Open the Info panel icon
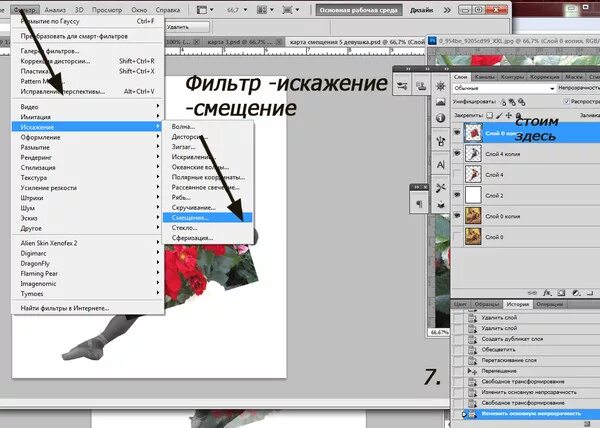The width and height of the screenshot is (600, 428). [440, 118]
